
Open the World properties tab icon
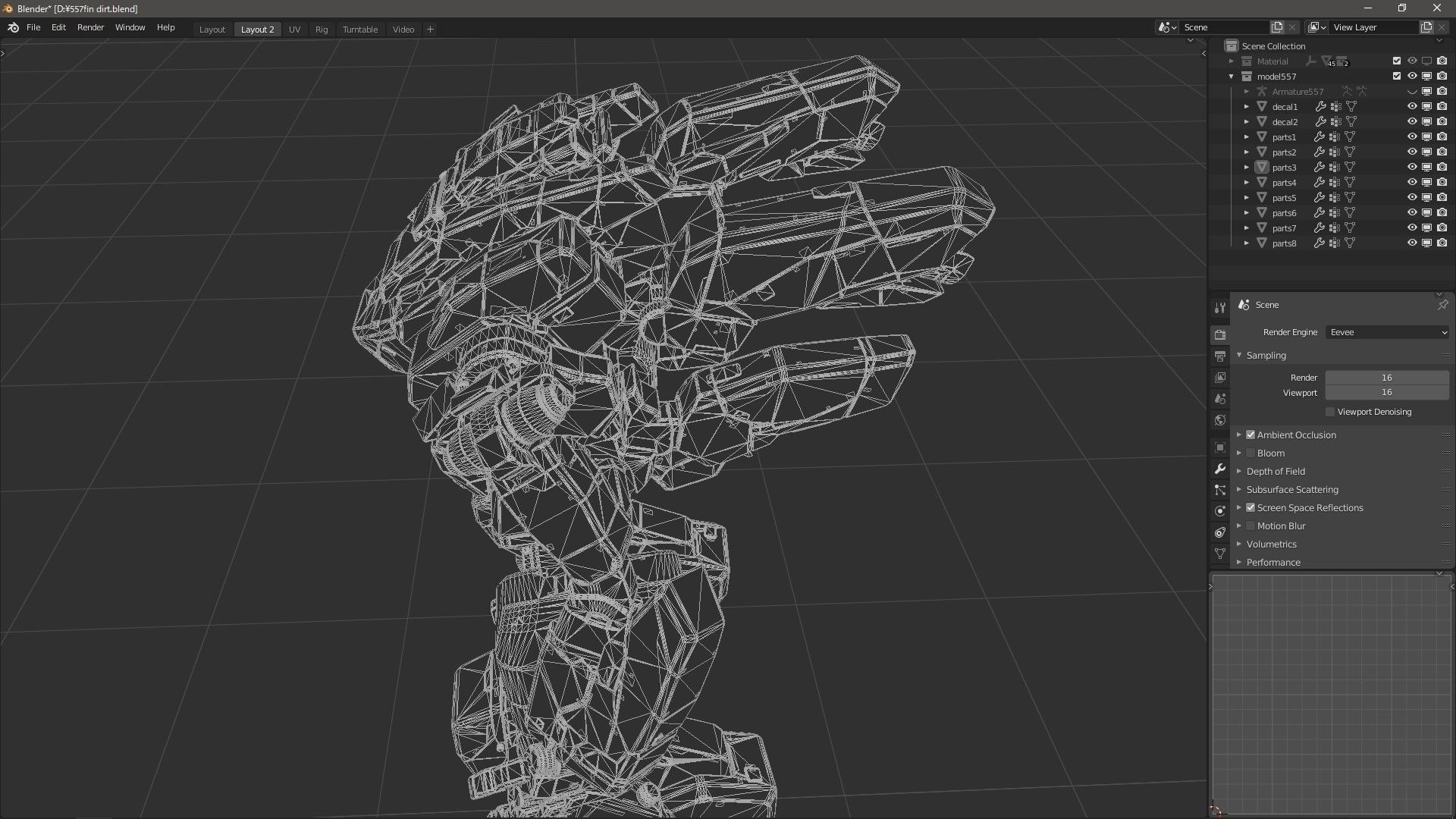(x=1219, y=420)
